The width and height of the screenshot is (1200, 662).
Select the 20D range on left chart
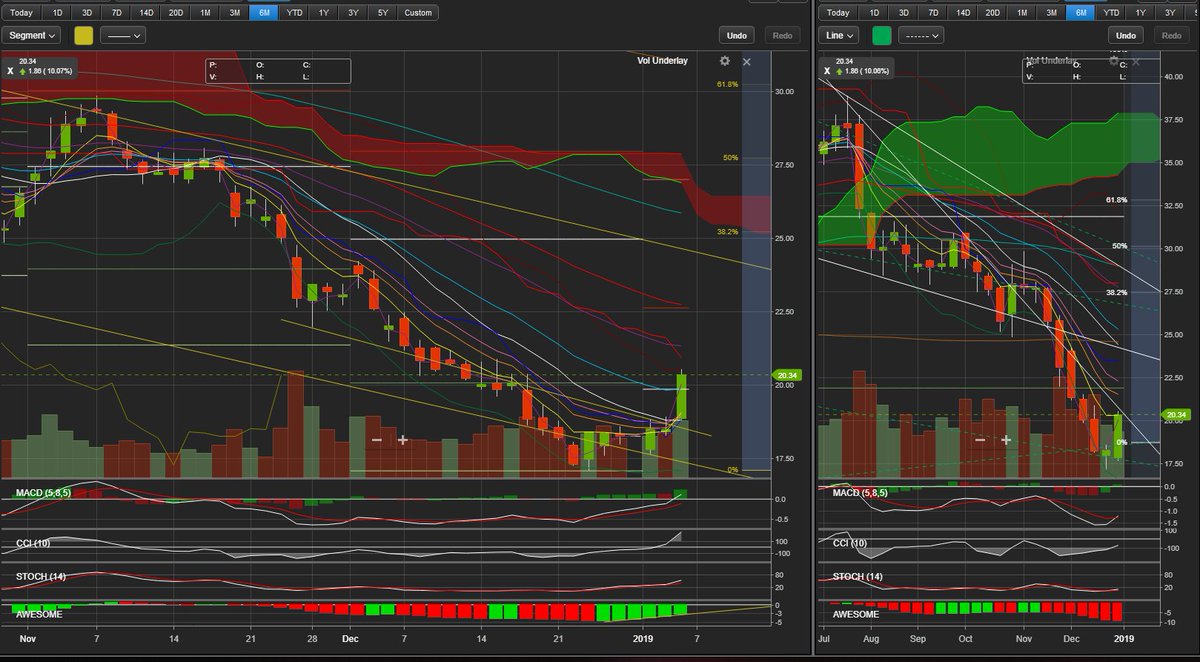click(176, 12)
